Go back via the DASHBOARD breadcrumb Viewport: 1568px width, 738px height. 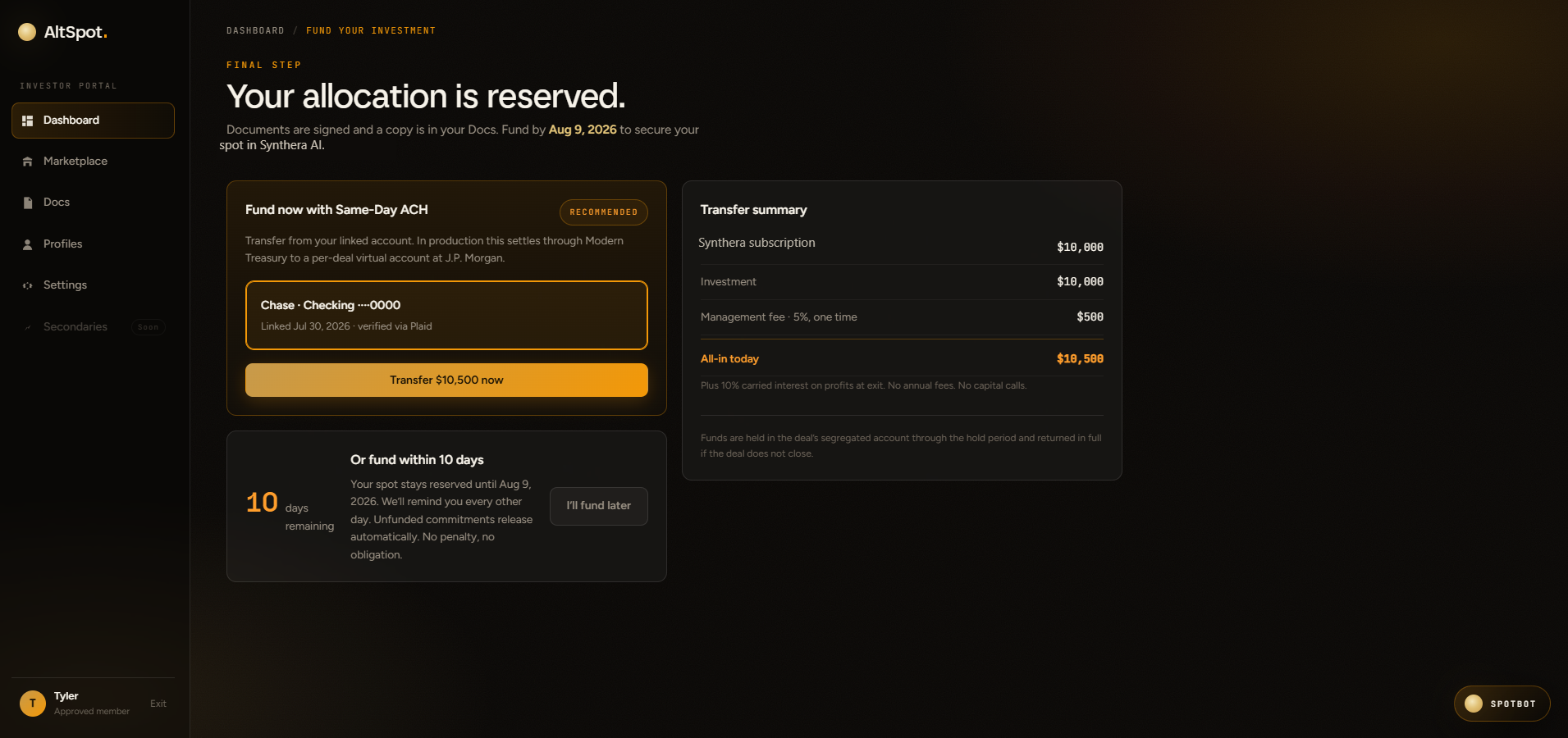pyautogui.click(x=255, y=31)
